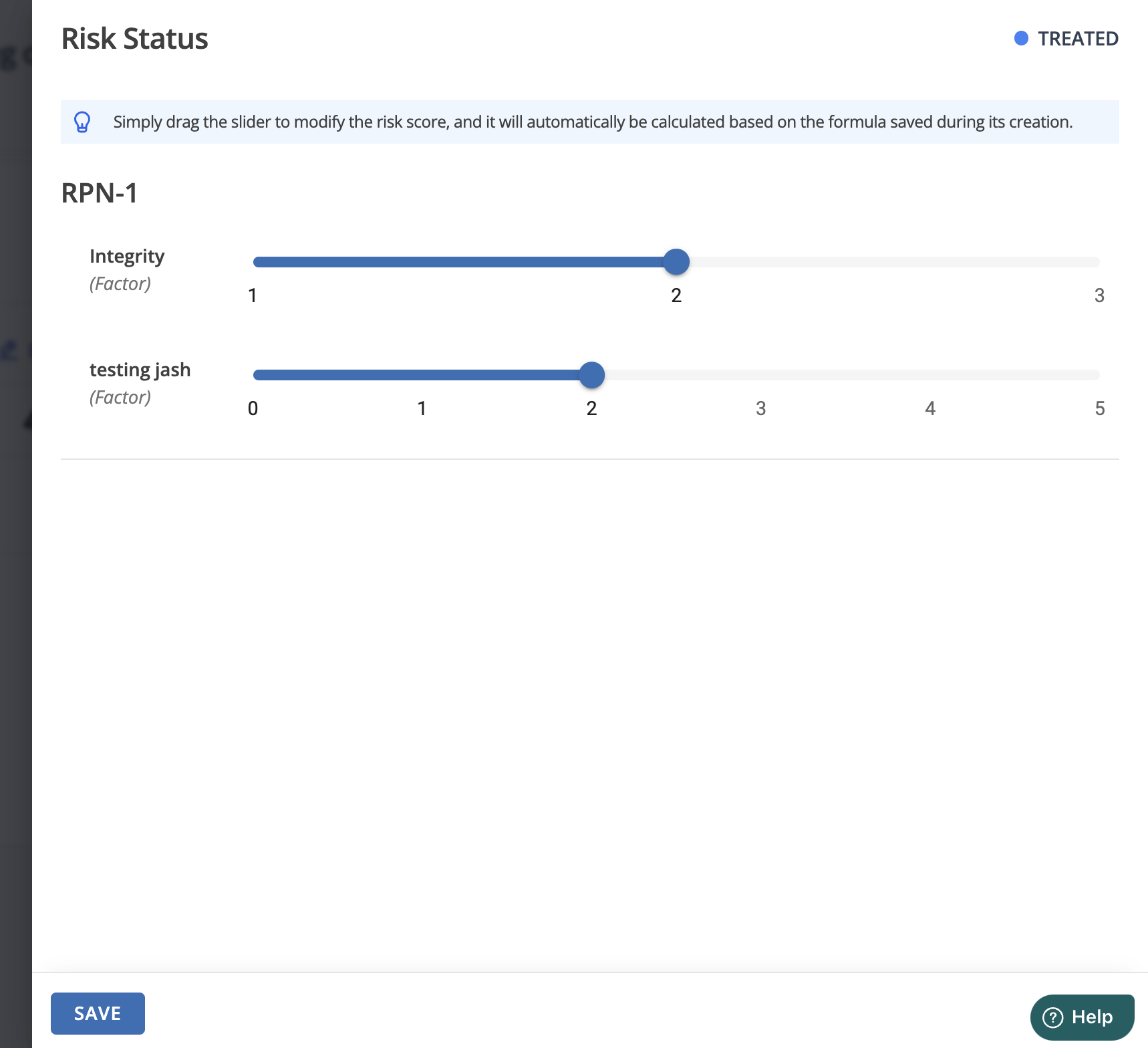Click the TREATED status label
Viewport: 1148px width, 1048px height.
[x=1078, y=39]
